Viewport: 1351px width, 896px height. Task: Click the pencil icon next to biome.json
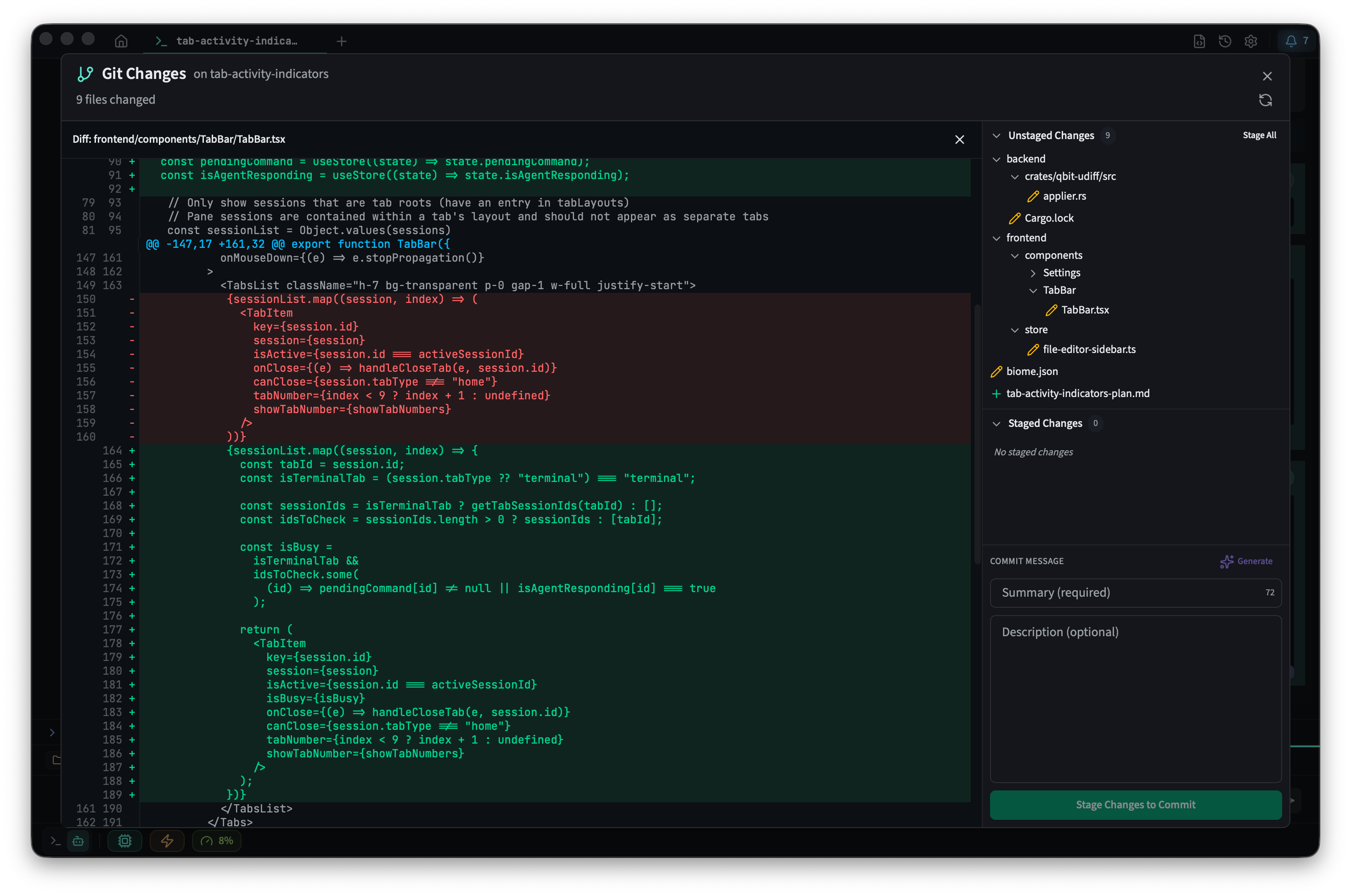coord(996,372)
